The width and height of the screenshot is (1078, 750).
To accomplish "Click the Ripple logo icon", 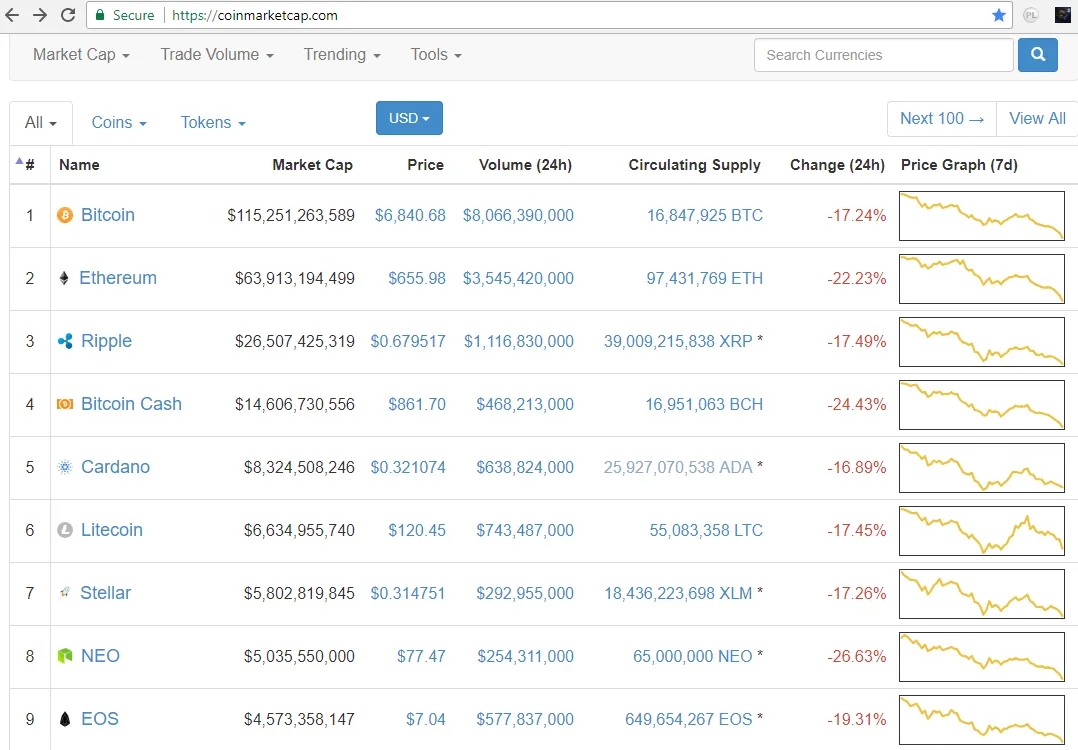I will tap(65, 341).
